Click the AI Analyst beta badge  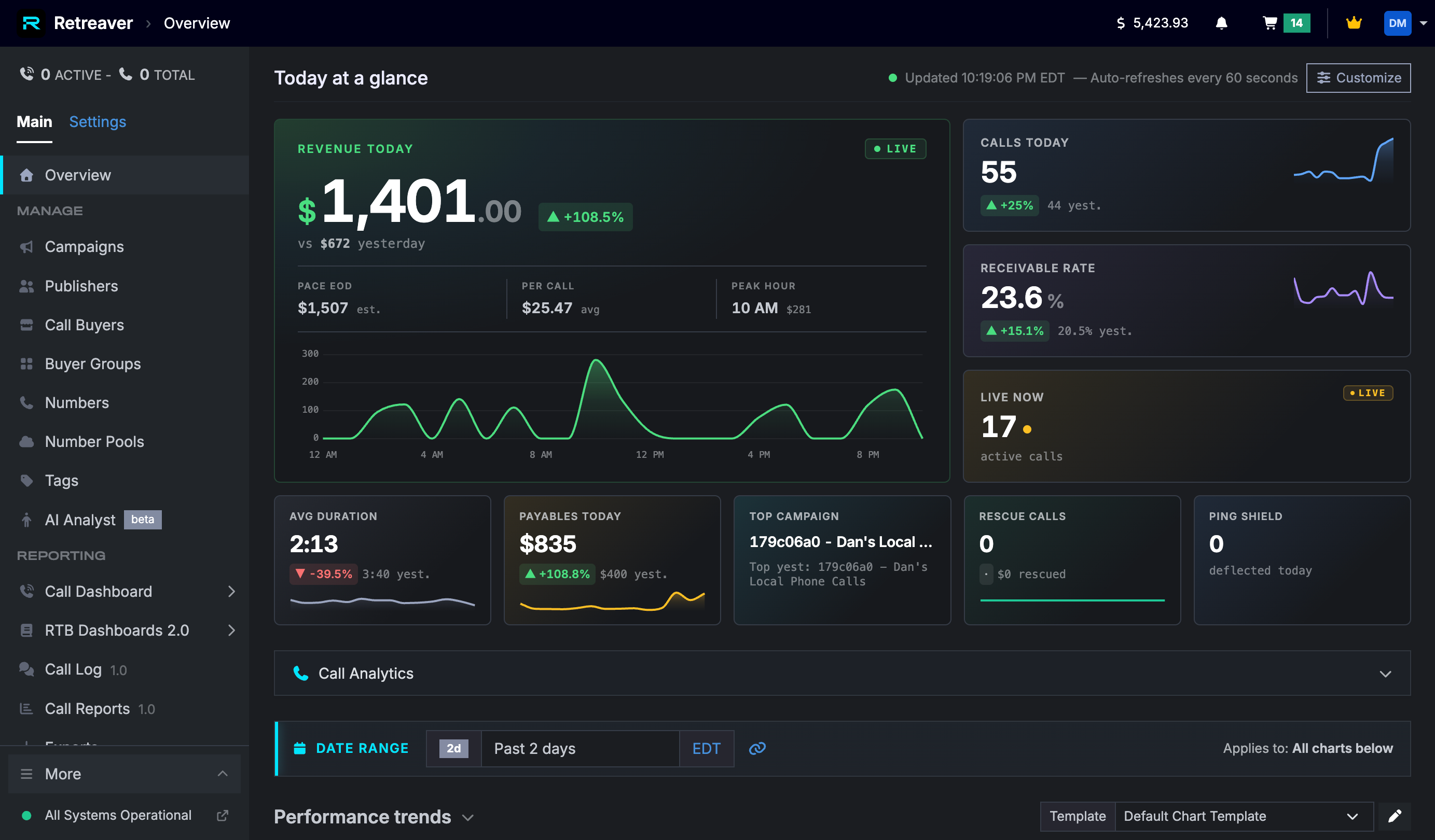click(142, 520)
